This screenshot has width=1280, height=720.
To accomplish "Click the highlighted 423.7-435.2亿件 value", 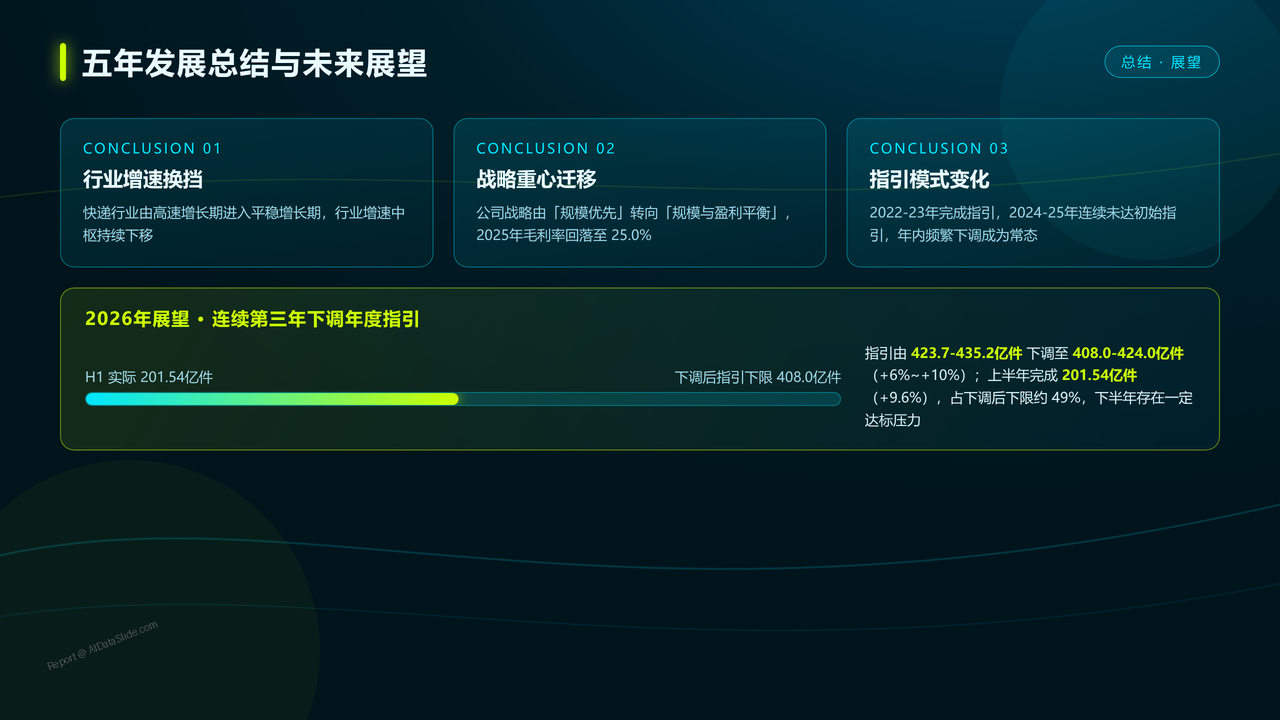I will pyautogui.click(x=966, y=353).
